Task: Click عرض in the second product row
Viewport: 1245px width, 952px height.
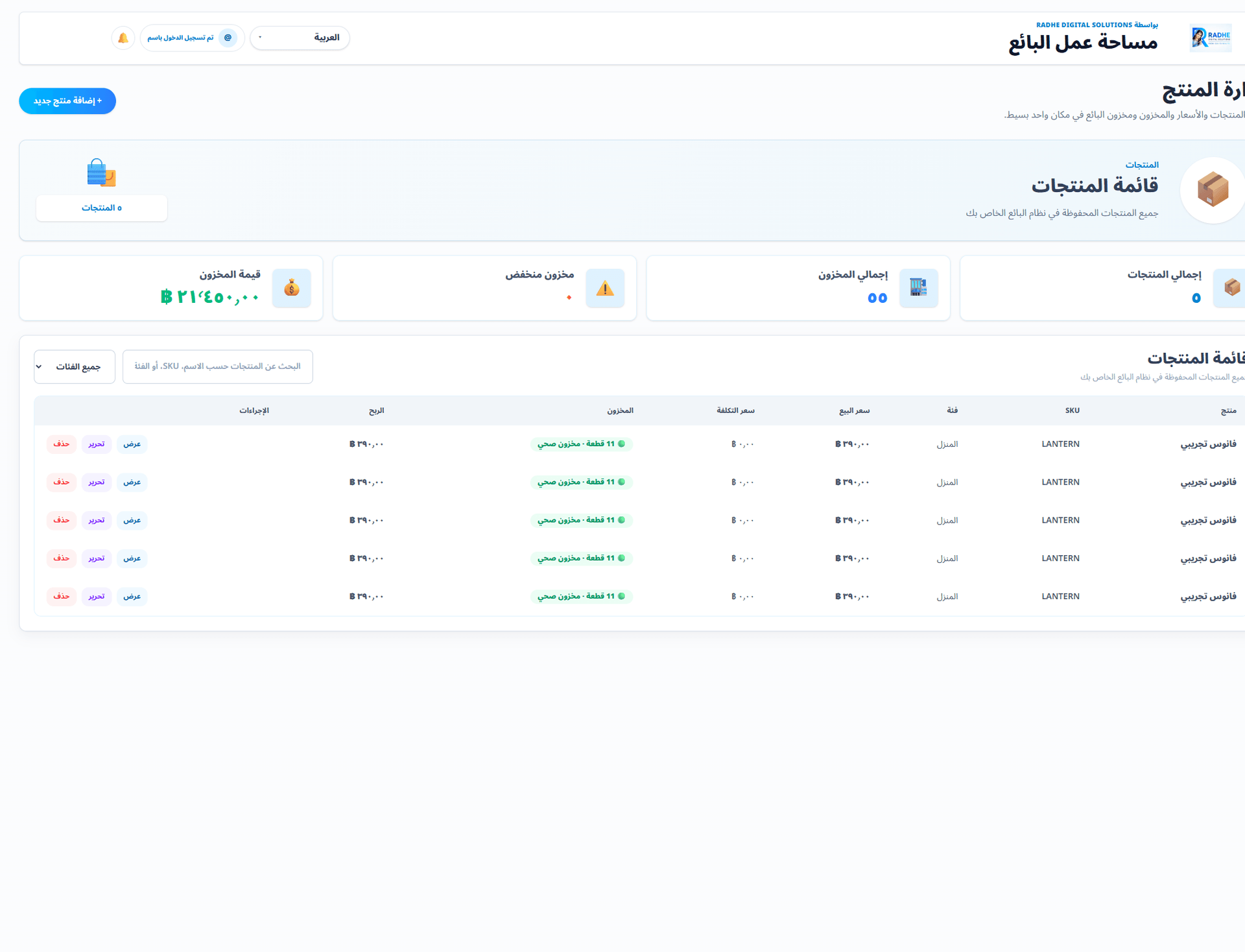Action: 132,482
